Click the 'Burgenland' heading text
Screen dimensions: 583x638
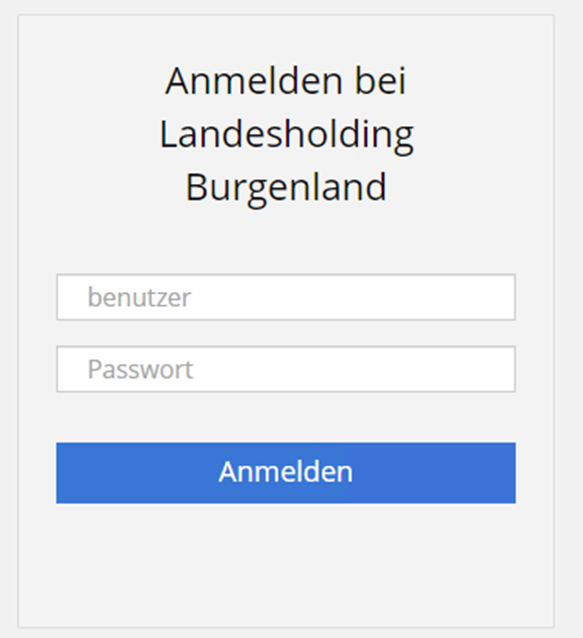click(x=286, y=188)
